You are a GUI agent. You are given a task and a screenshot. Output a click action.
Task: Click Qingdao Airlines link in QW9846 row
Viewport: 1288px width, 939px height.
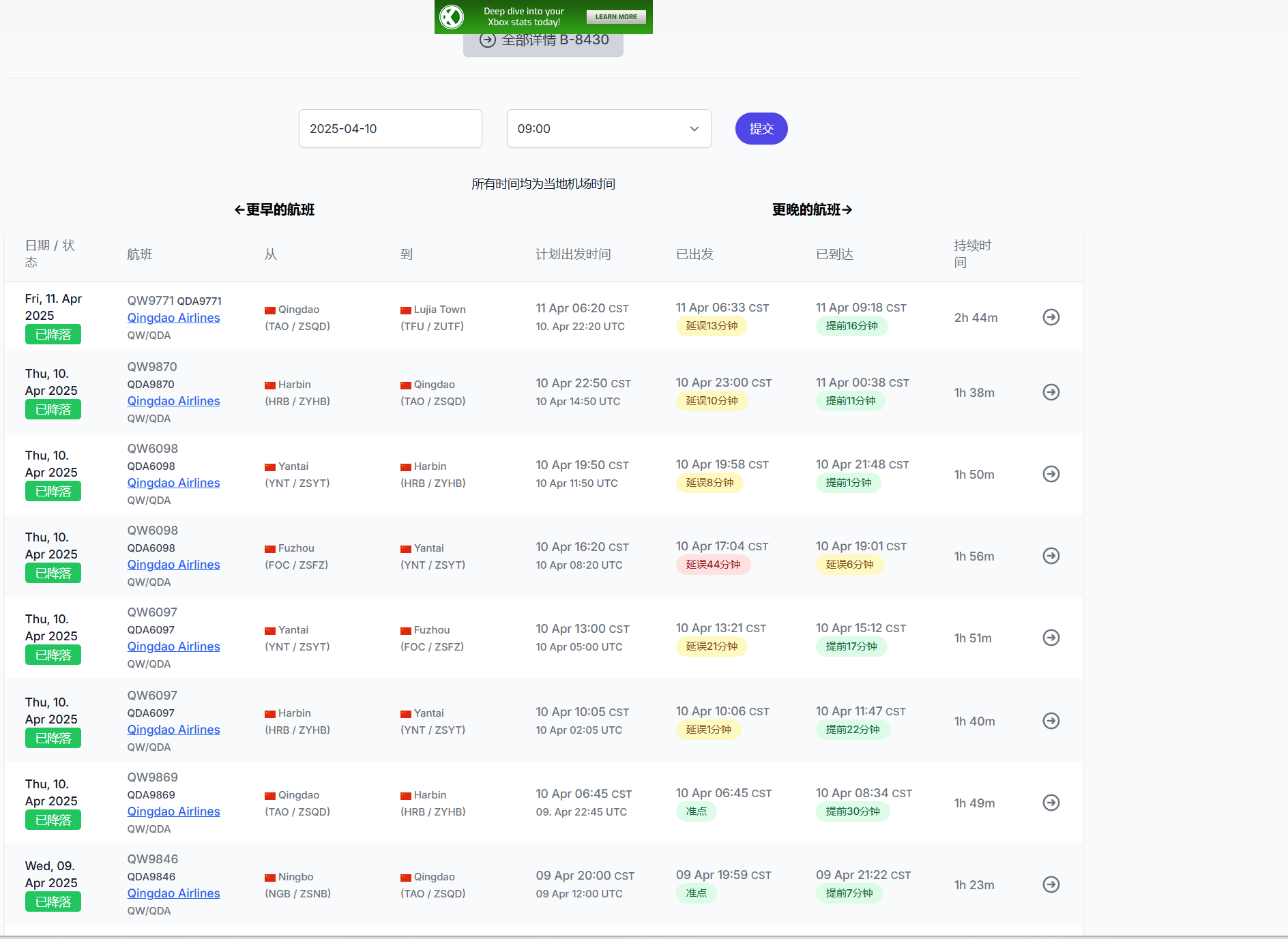point(173,893)
